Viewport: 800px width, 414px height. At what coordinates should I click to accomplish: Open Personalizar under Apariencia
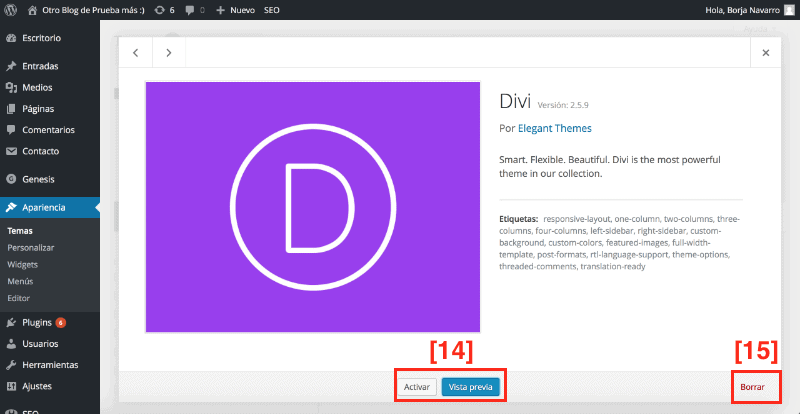pos(31,248)
